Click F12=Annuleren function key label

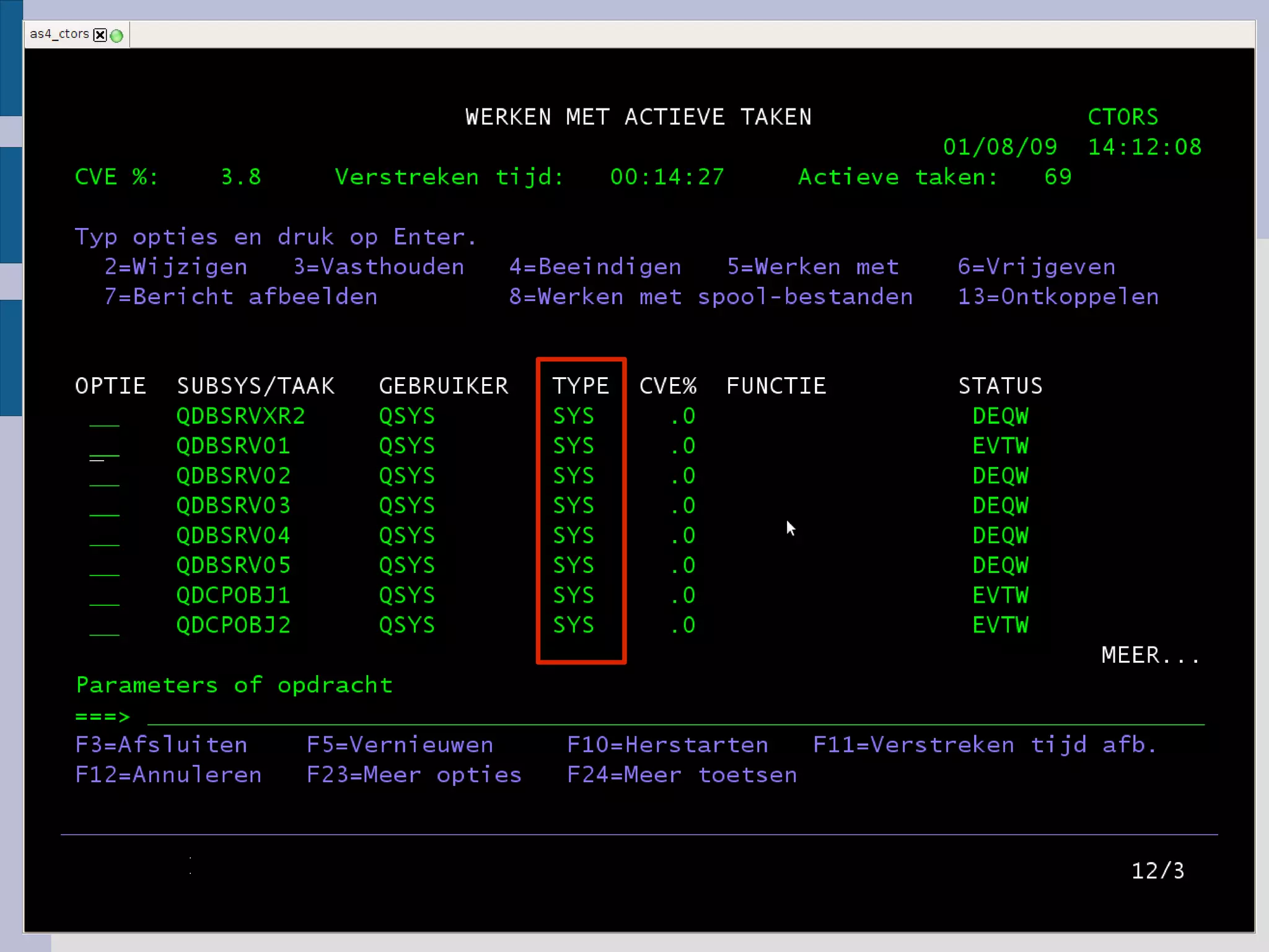click(168, 775)
